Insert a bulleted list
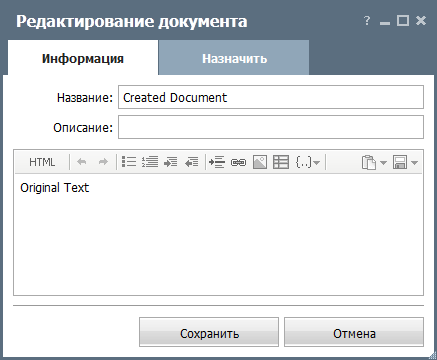Screen dimensions: 437x360 pyautogui.click(x=129, y=162)
